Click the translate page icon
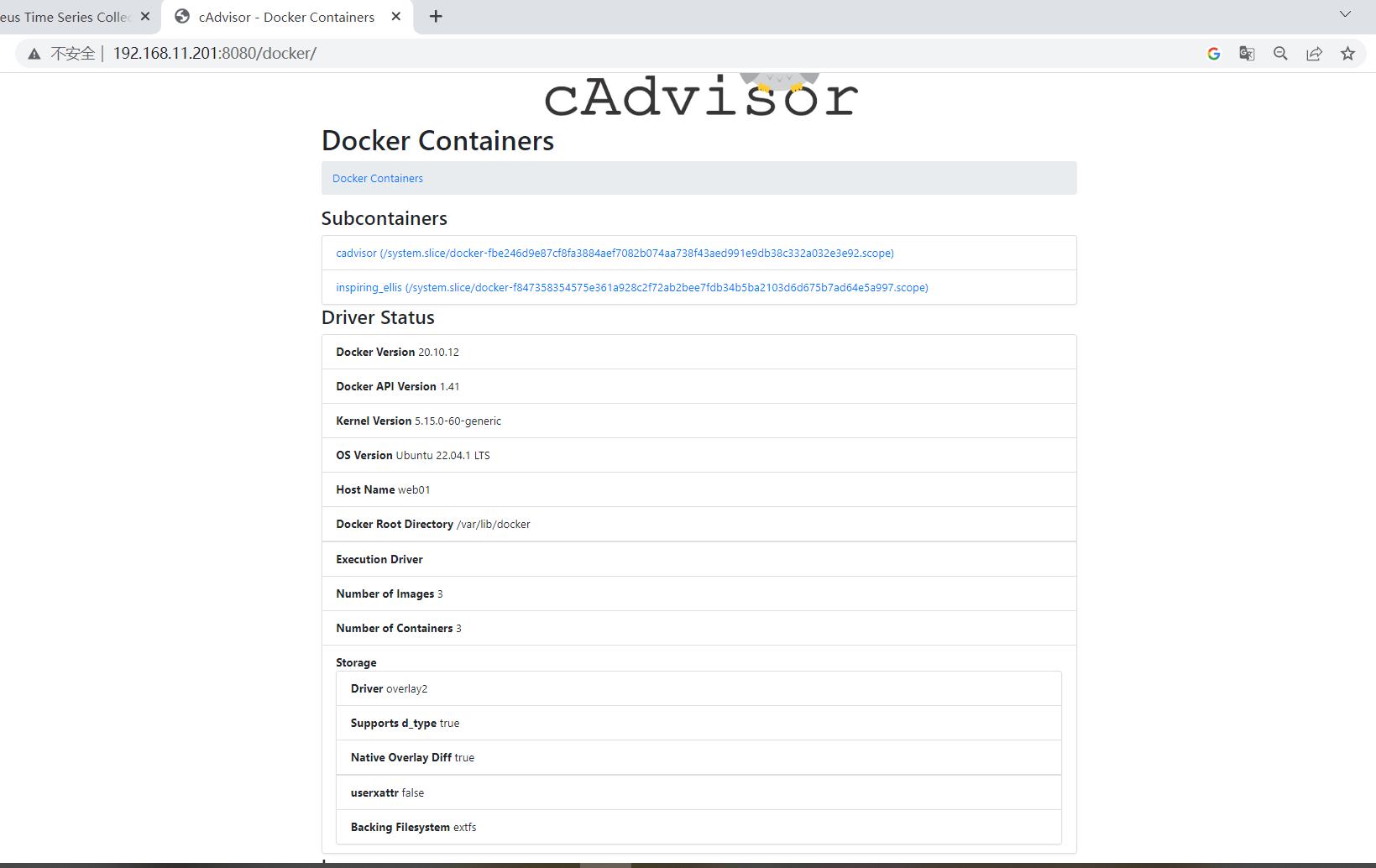Viewport: 1376px width, 868px height. (1247, 54)
